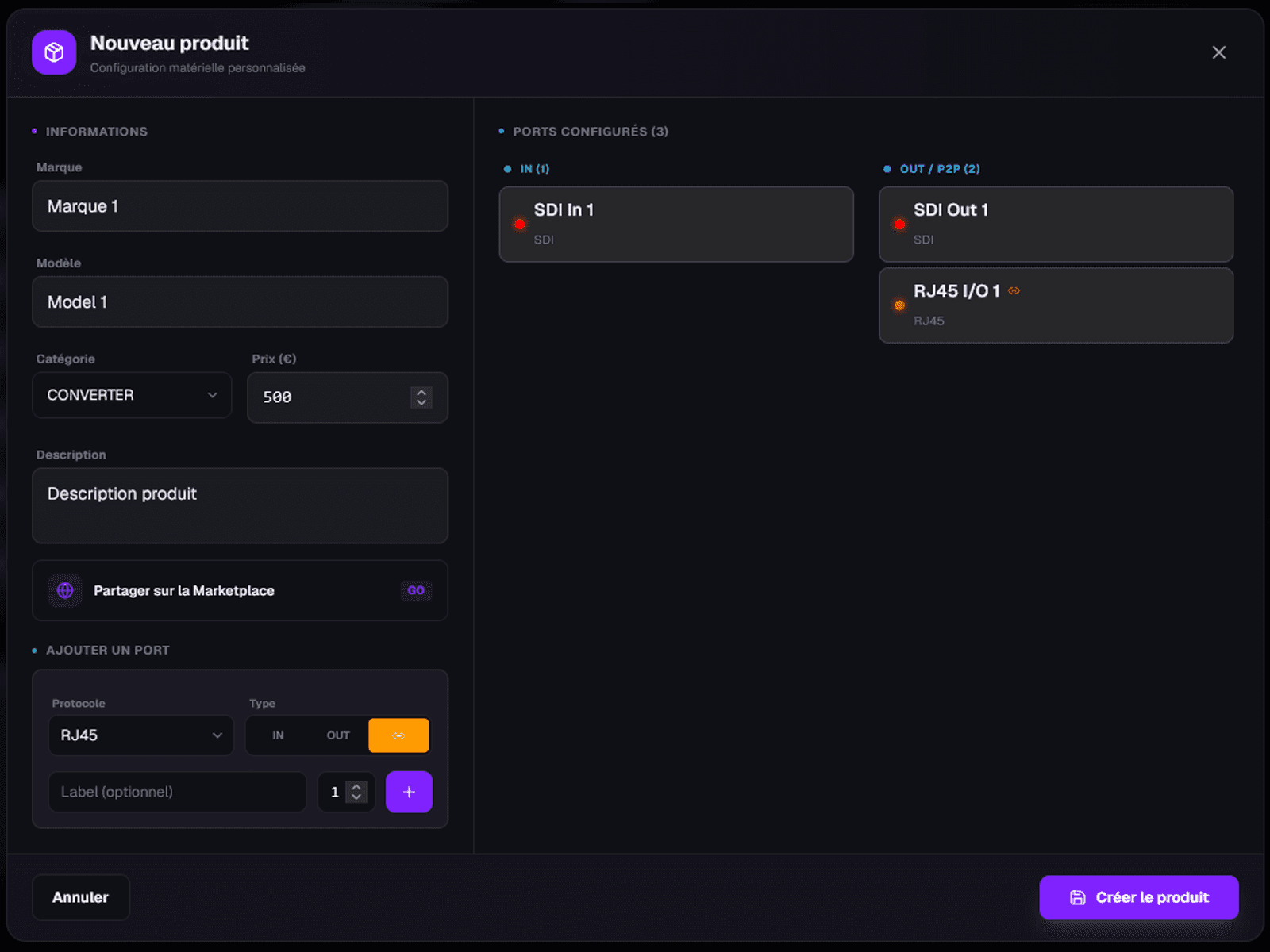Select the orange P2P link port type
This screenshot has height=952, width=1270.
[x=398, y=735]
